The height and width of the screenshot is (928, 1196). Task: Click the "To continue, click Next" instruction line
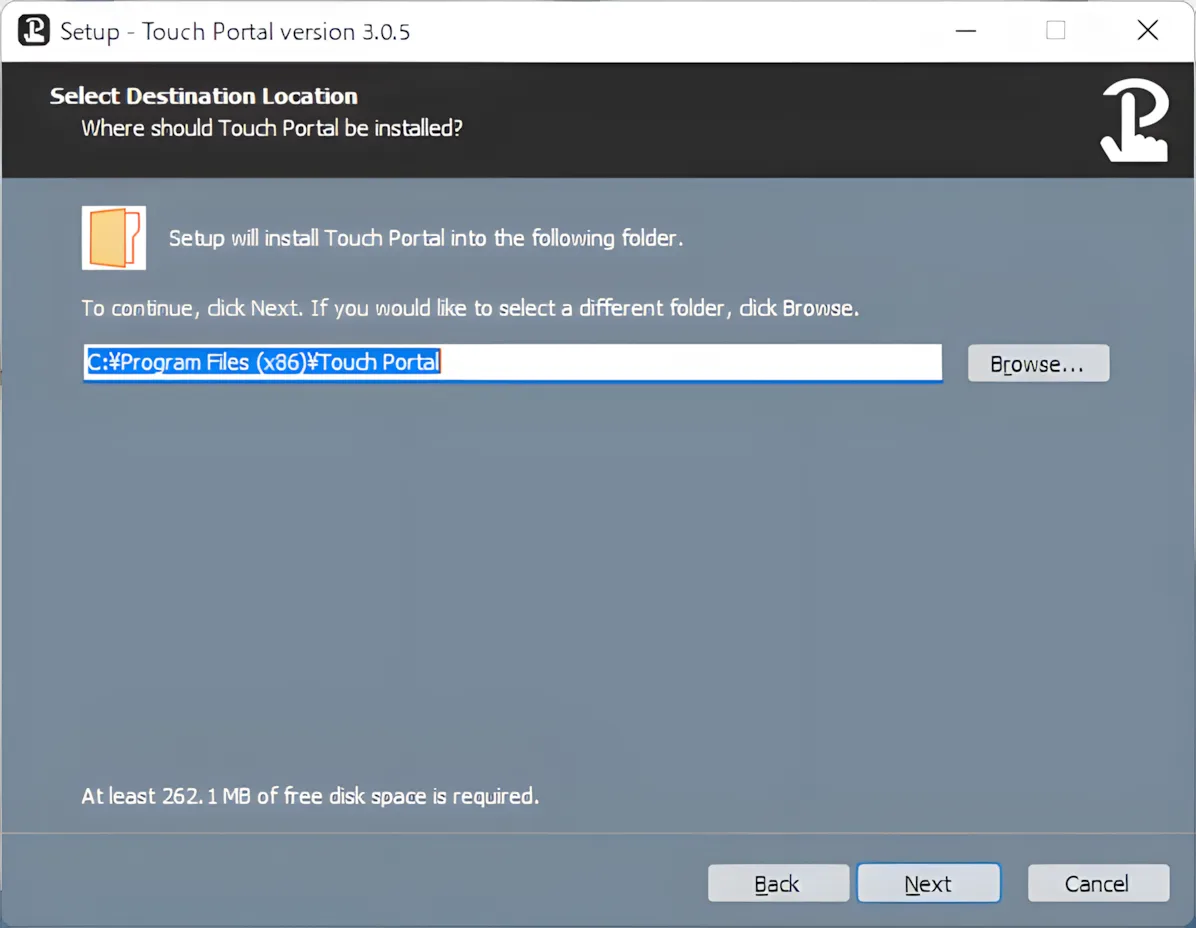point(470,308)
